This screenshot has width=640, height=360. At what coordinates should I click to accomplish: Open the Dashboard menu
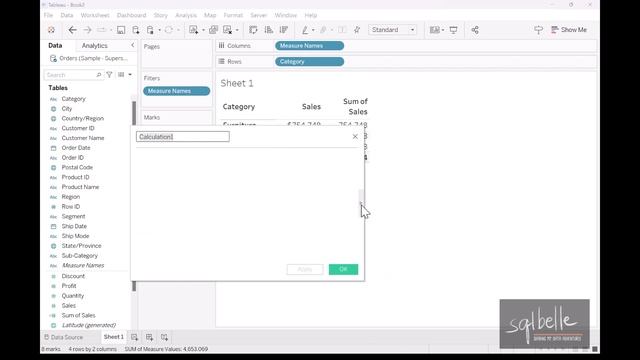pyautogui.click(x=131, y=15)
